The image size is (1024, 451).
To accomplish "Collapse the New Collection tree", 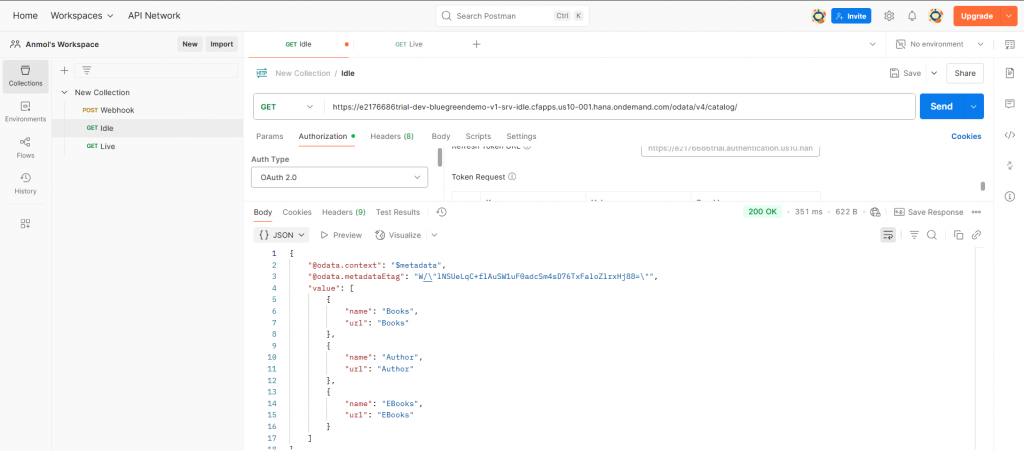I will [x=65, y=93].
